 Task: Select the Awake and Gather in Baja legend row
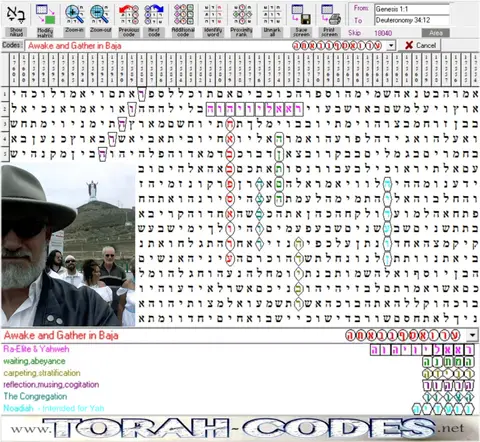pyautogui.click(x=233, y=336)
